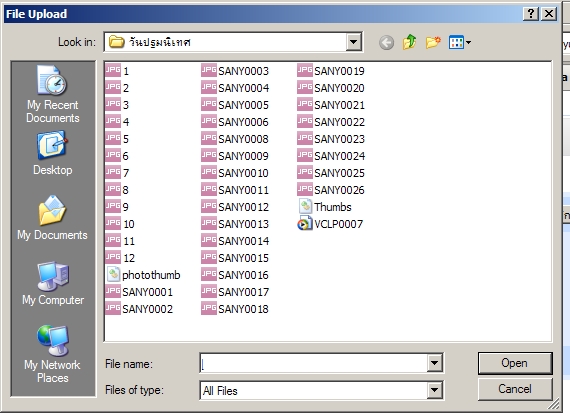Select file SANY0017

(235, 292)
